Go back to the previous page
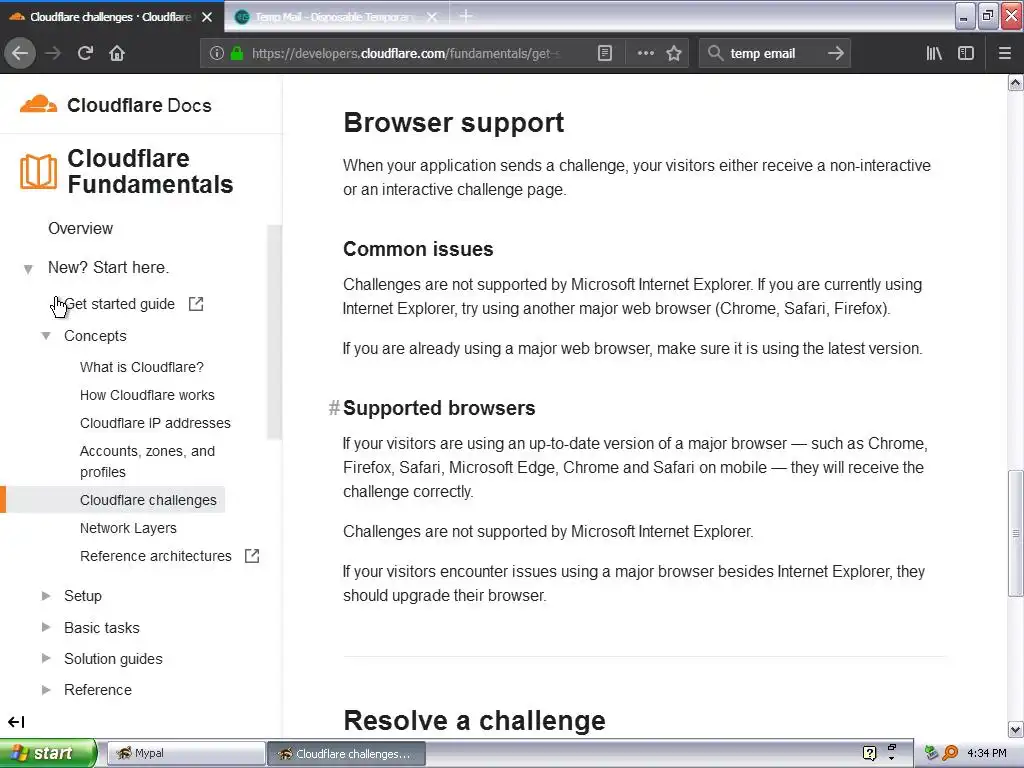This screenshot has width=1024, height=768. (20, 53)
